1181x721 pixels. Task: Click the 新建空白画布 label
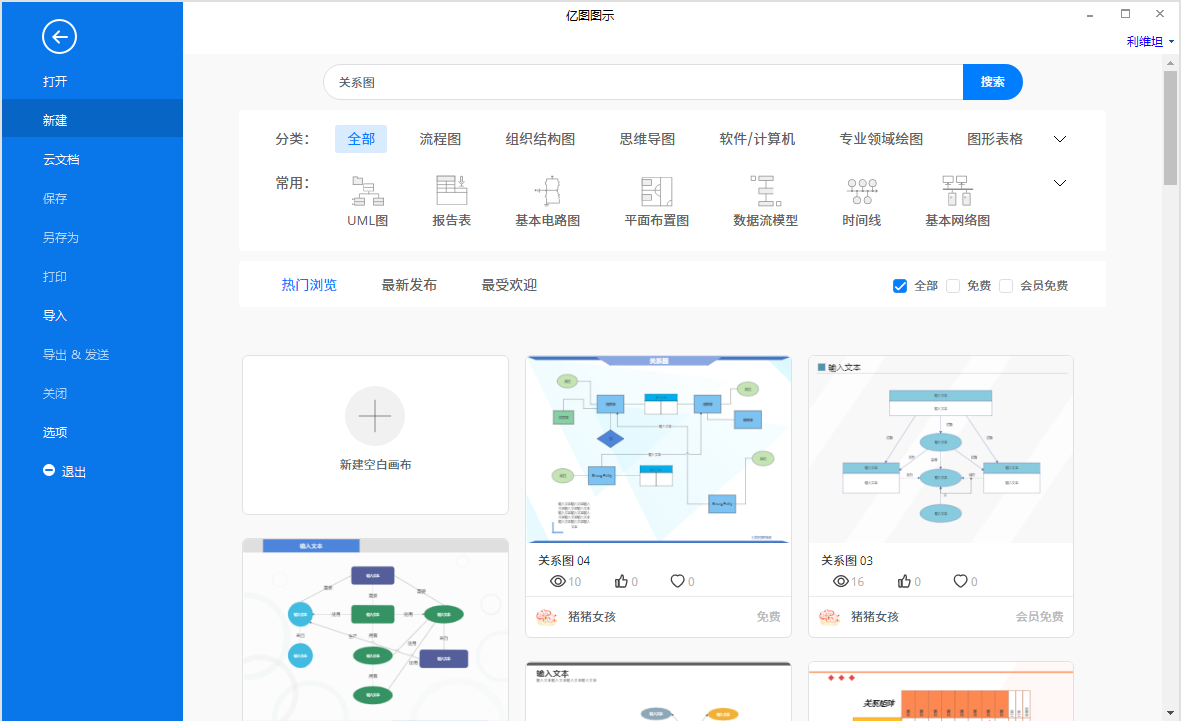pyautogui.click(x=375, y=465)
